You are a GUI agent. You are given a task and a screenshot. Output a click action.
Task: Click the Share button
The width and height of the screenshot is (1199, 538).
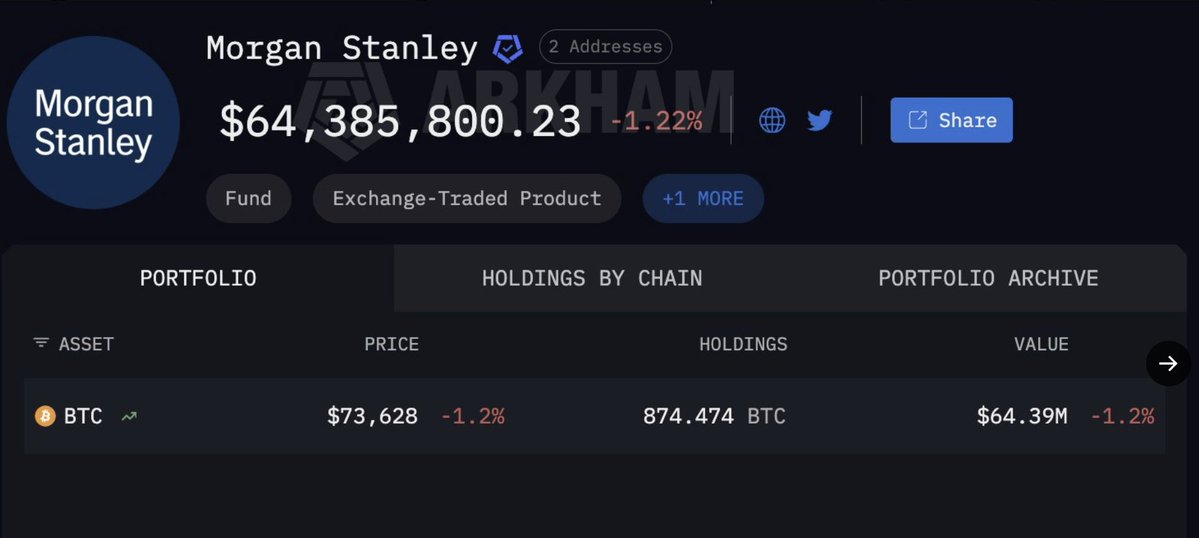pos(951,120)
